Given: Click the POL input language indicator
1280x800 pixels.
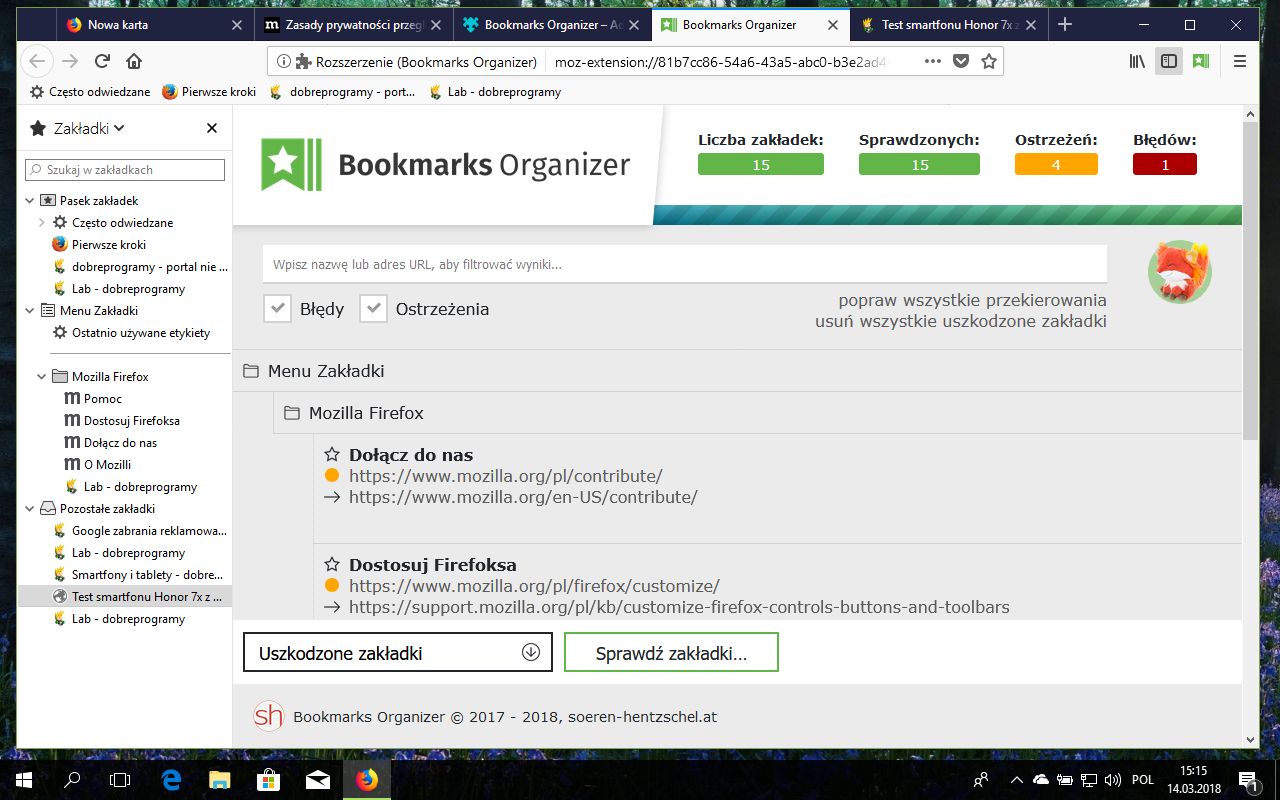Looking at the screenshot, I should [x=1143, y=779].
